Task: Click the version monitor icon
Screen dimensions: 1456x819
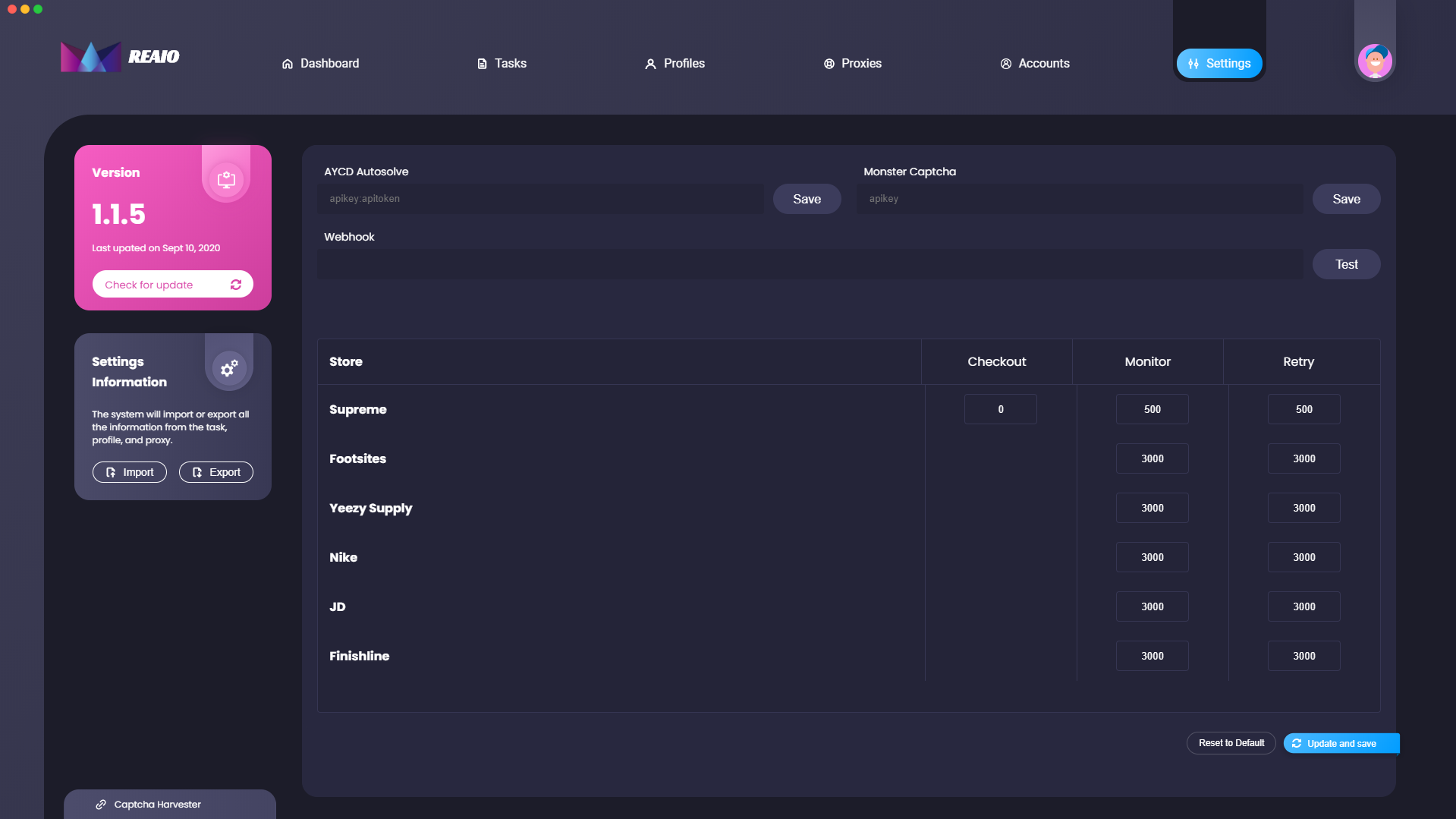Action: (x=226, y=180)
